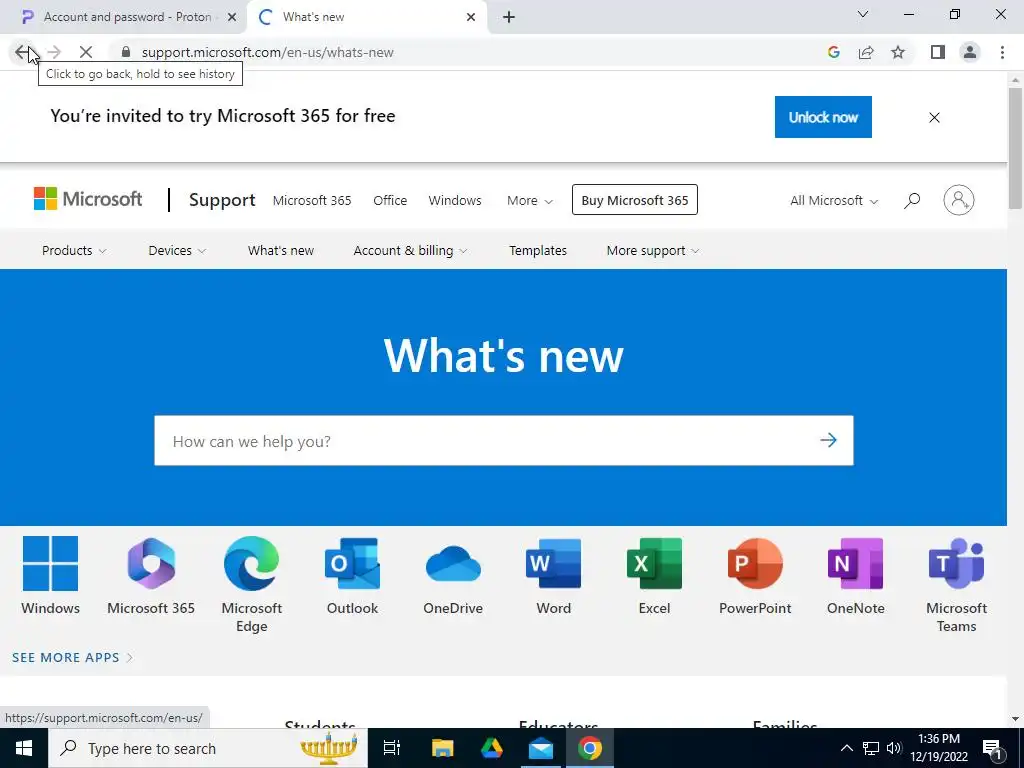Click the Google icon in address bar
Screen dimensions: 1024x768
833,52
